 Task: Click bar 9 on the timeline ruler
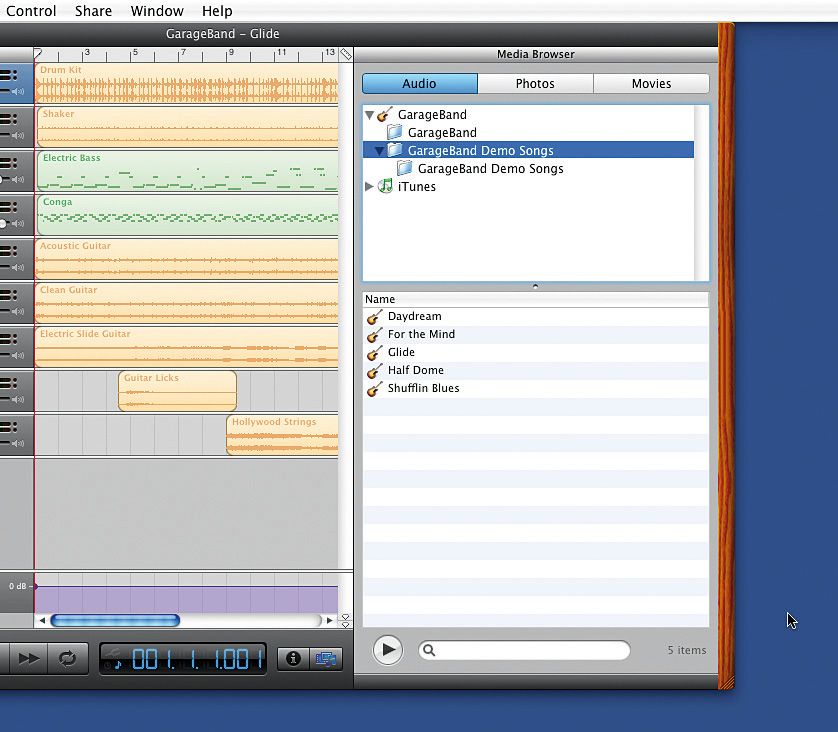pos(230,53)
